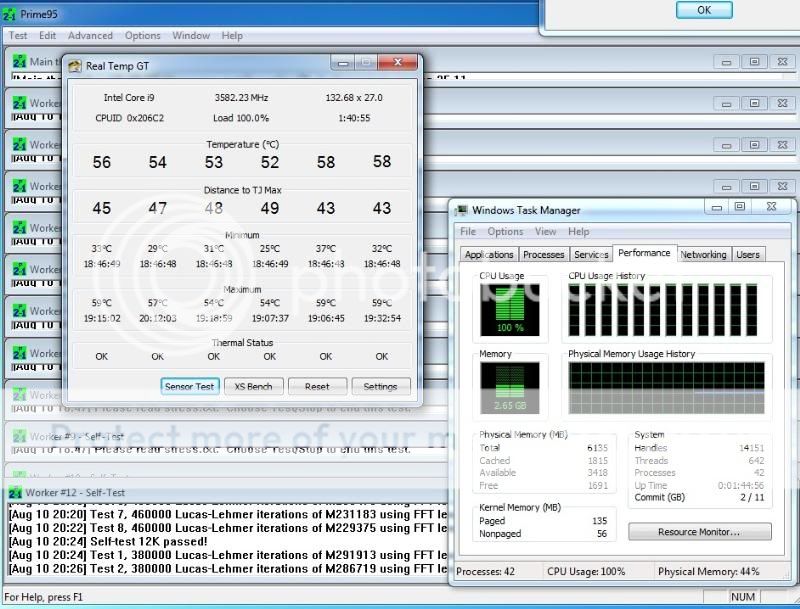Viewport: 800px width, 609px height.
Task: Open the Test menu in Prime95
Action: [x=18, y=36]
